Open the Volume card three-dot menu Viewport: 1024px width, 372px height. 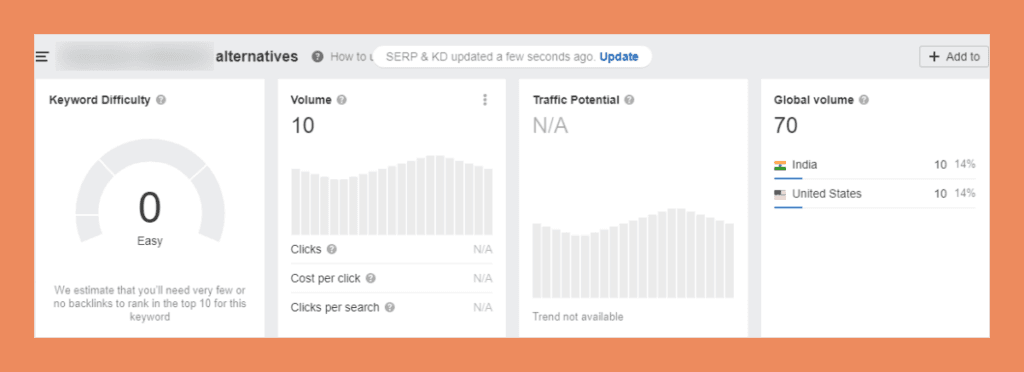[485, 100]
